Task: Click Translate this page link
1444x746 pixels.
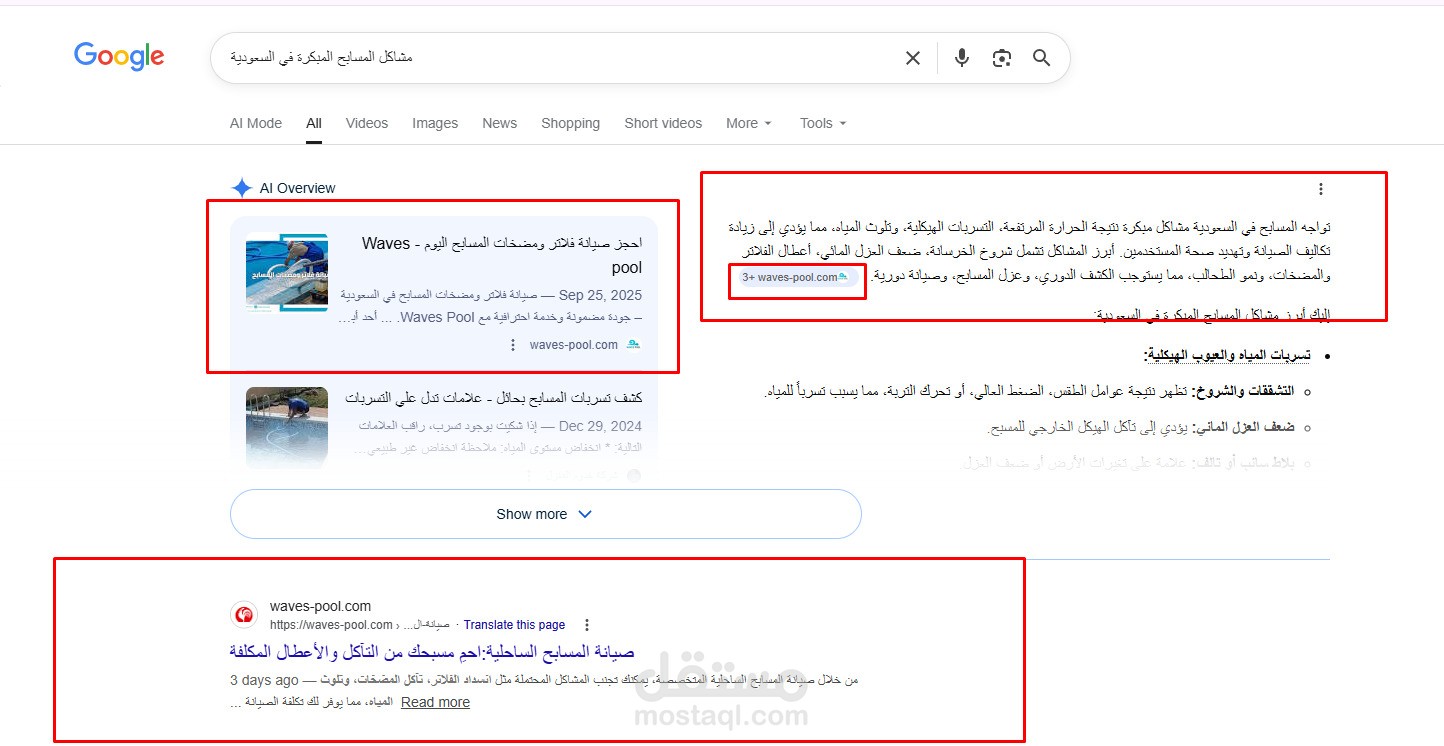Action: (x=514, y=625)
